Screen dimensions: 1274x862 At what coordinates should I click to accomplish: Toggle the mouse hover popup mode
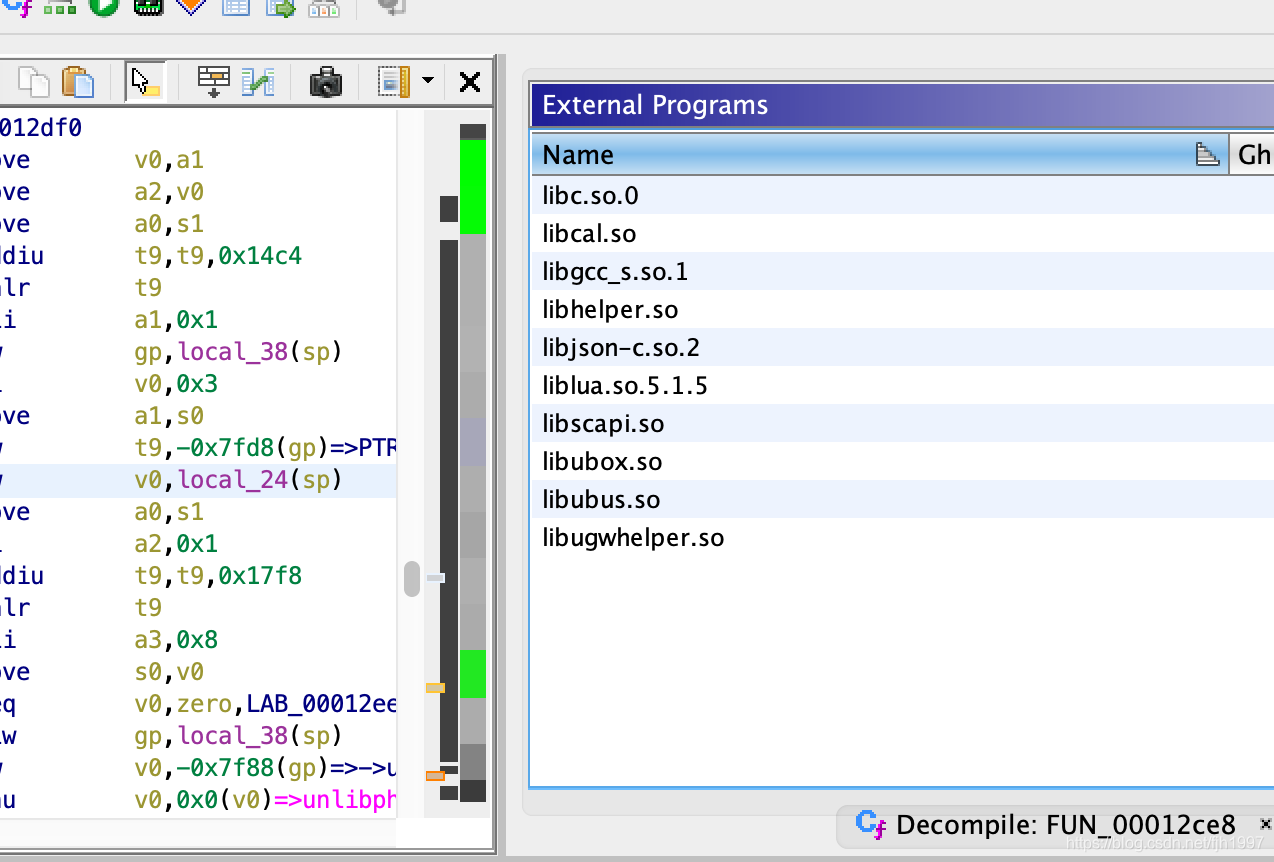click(145, 82)
